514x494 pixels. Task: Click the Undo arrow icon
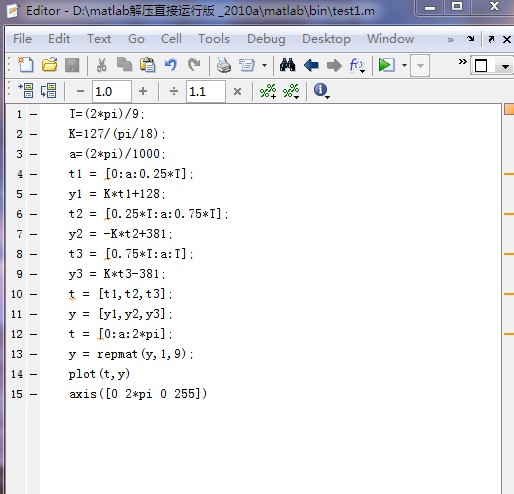coord(171,65)
